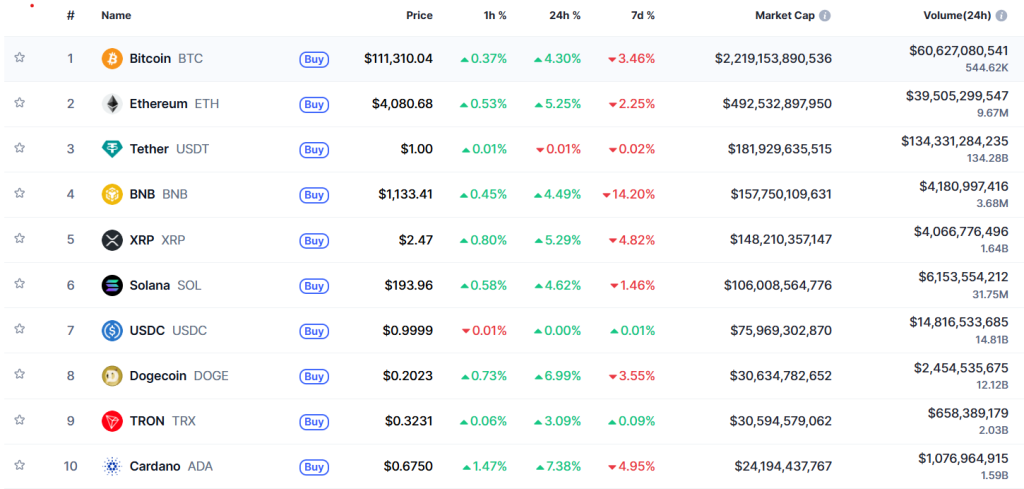
Task: Click the BNB coin icon
Action: 112,194
